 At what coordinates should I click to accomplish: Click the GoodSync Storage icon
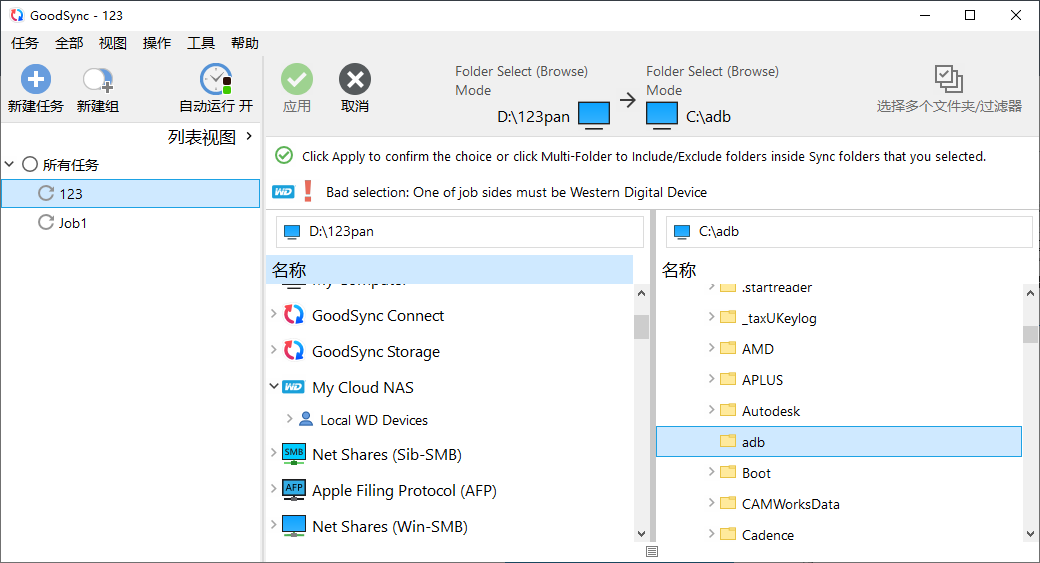click(294, 351)
